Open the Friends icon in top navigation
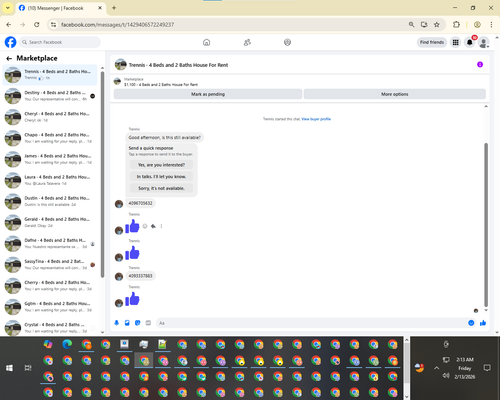The image size is (500, 400). 247,42
